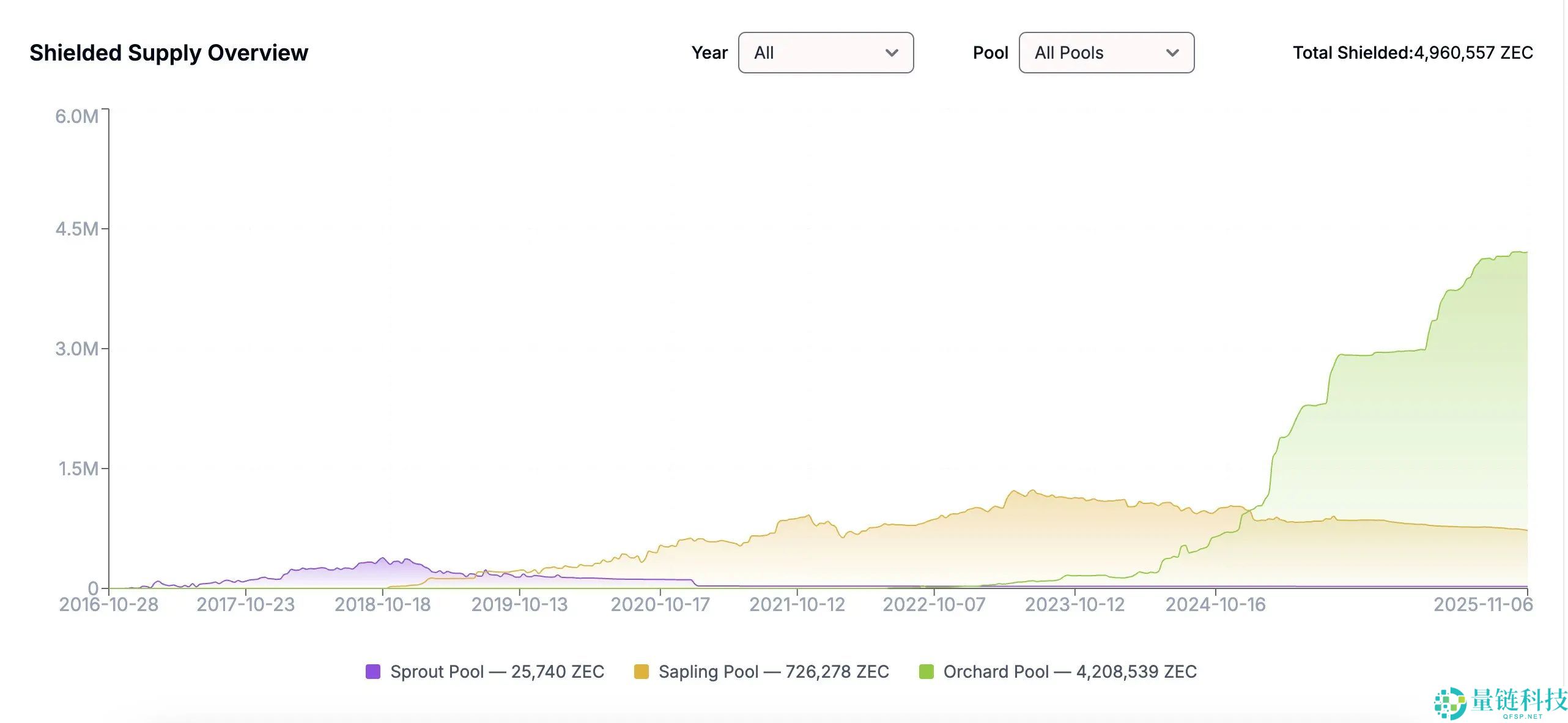Click the 2020-10-17 x-axis date label
This screenshot has width=1568, height=723.
click(660, 604)
